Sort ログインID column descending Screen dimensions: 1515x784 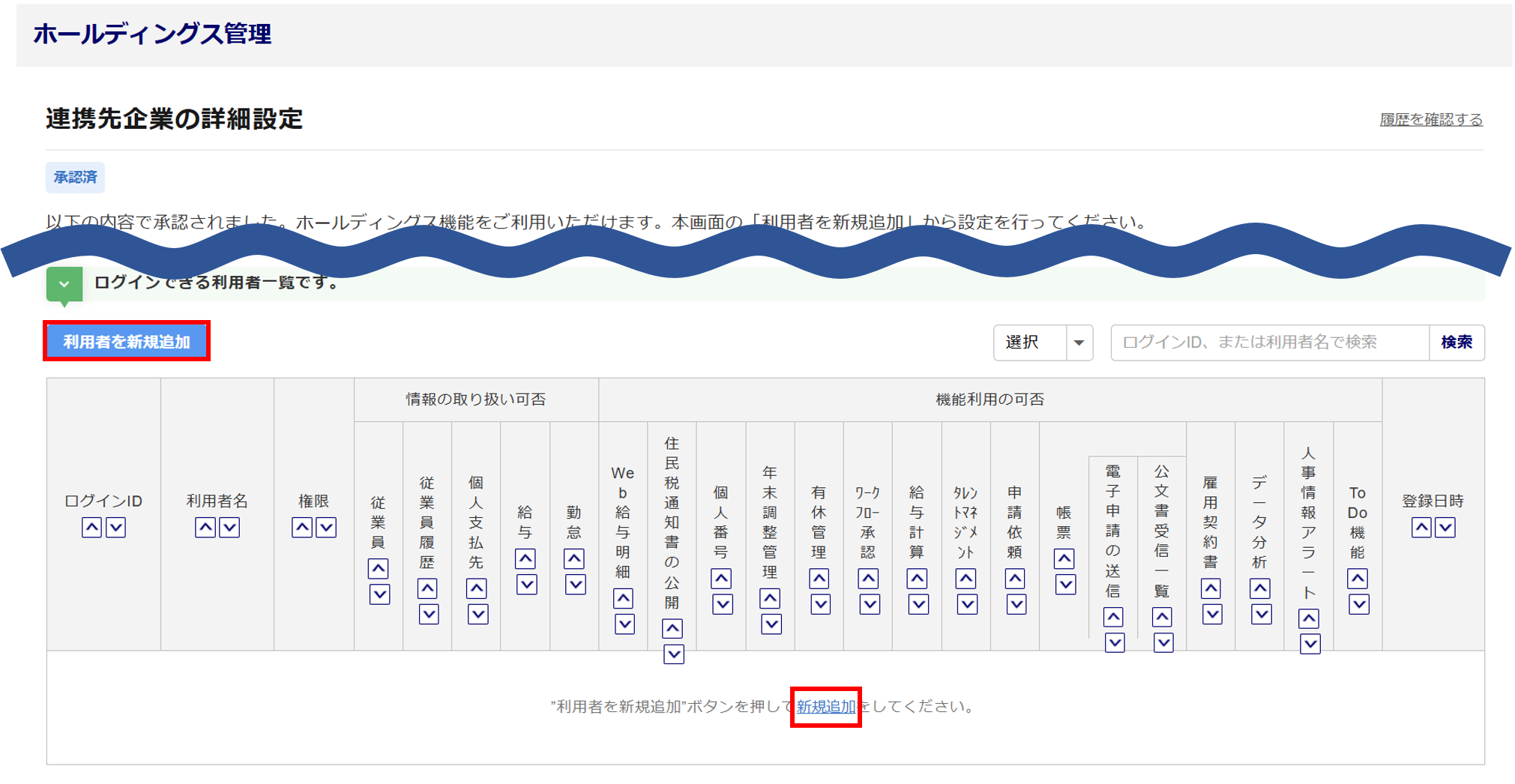(x=115, y=528)
